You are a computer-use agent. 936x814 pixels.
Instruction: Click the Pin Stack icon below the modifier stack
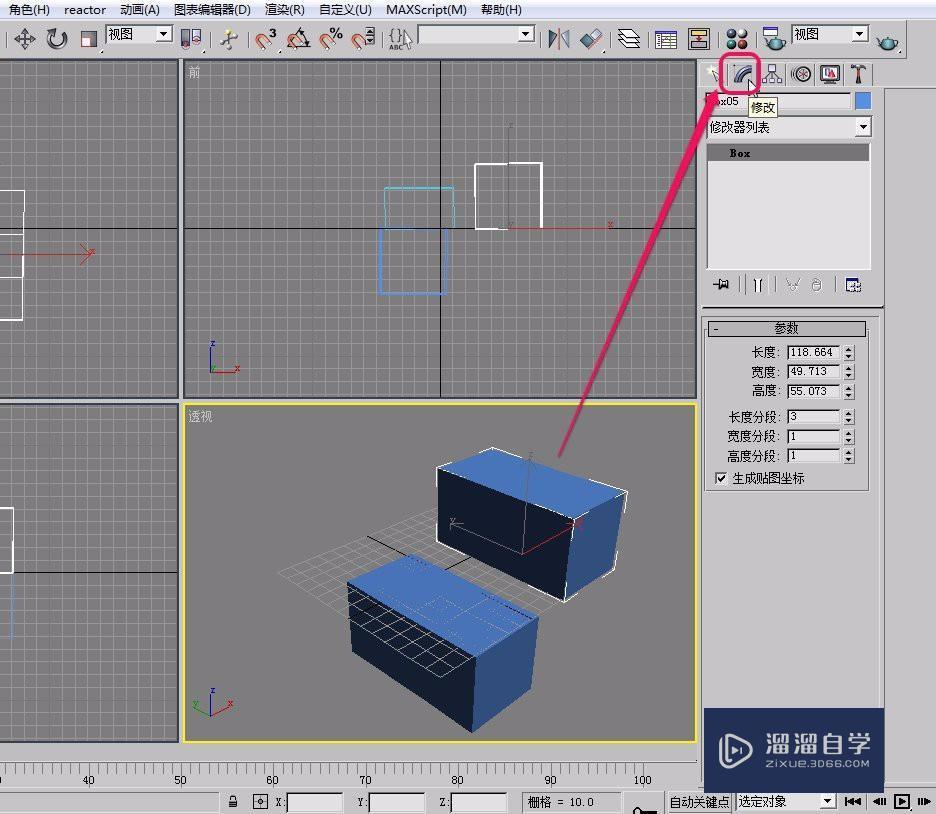pyautogui.click(x=720, y=284)
